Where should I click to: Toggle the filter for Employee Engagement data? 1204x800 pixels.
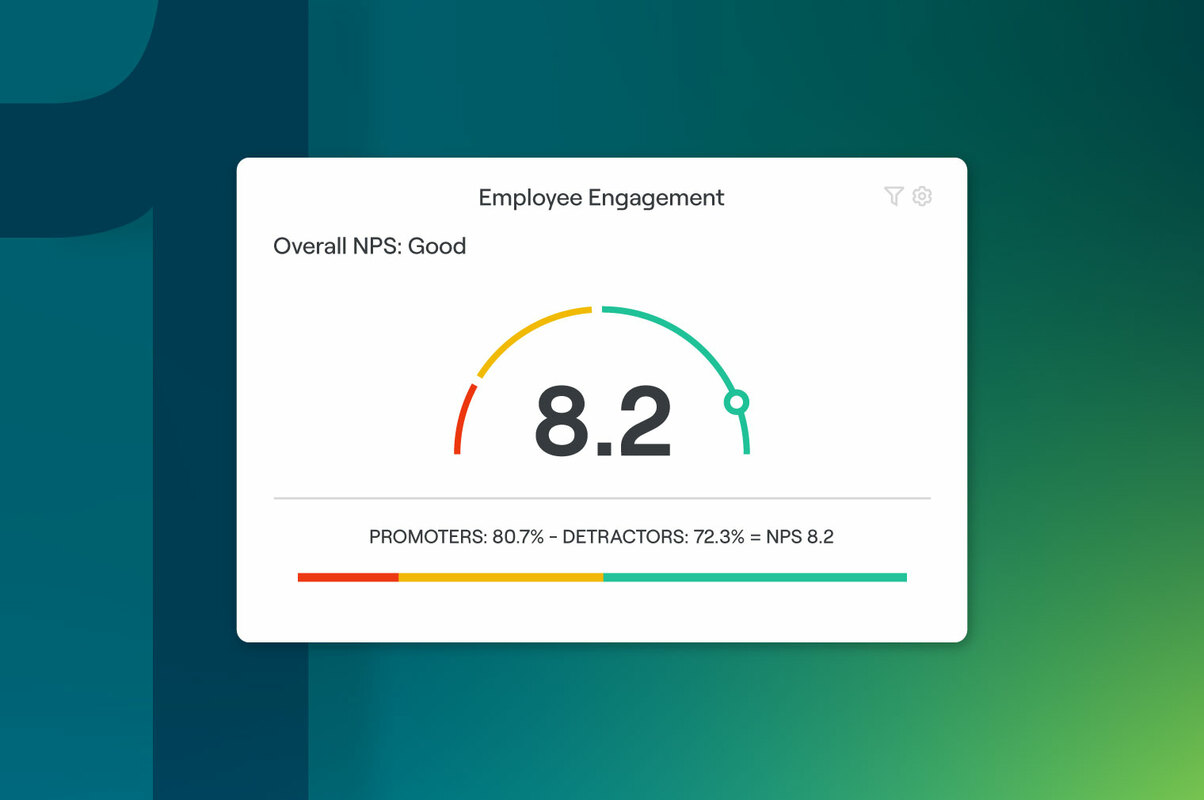click(x=891, y=196)
